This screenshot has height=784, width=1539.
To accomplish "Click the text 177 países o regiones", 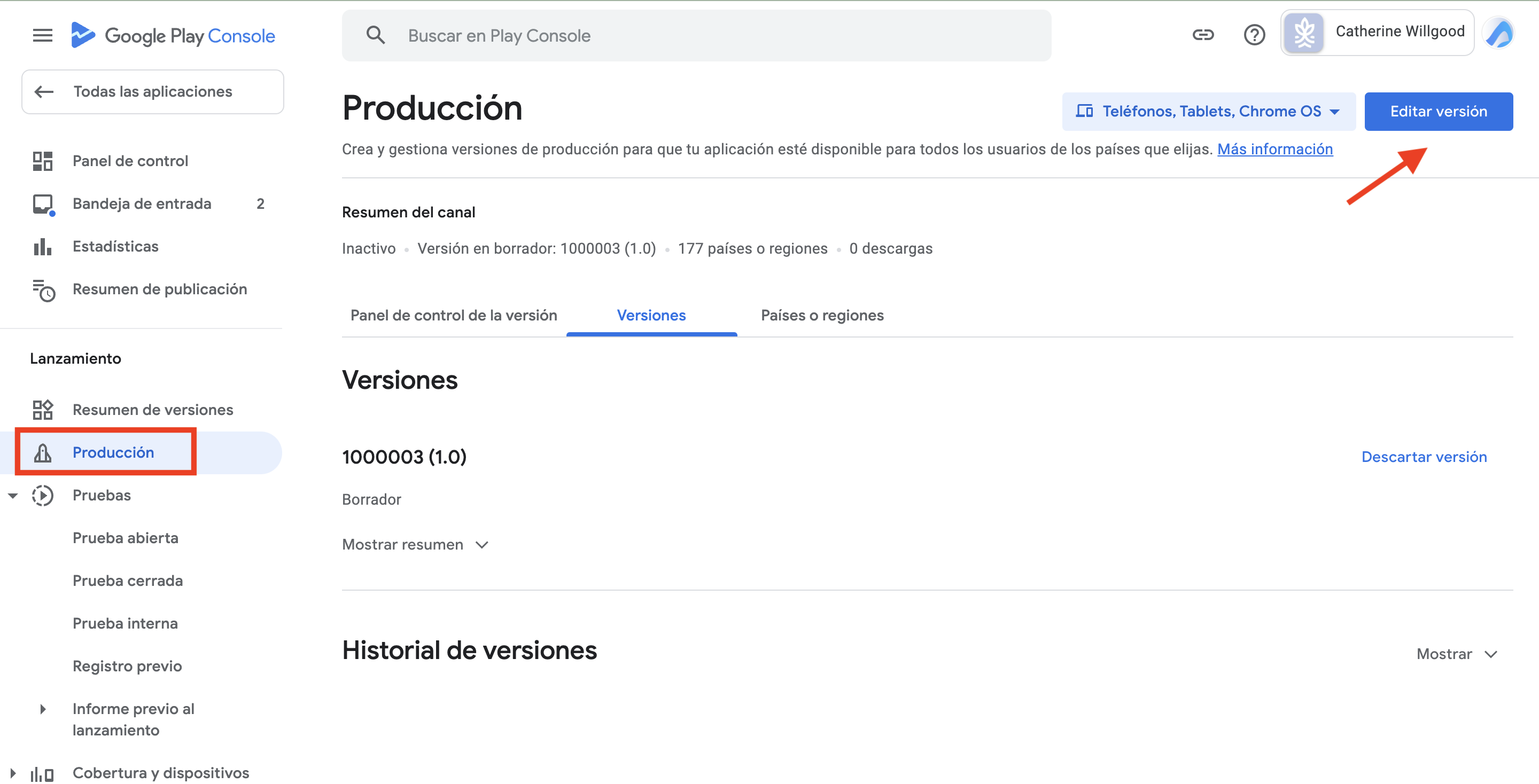I will [753, 248].
